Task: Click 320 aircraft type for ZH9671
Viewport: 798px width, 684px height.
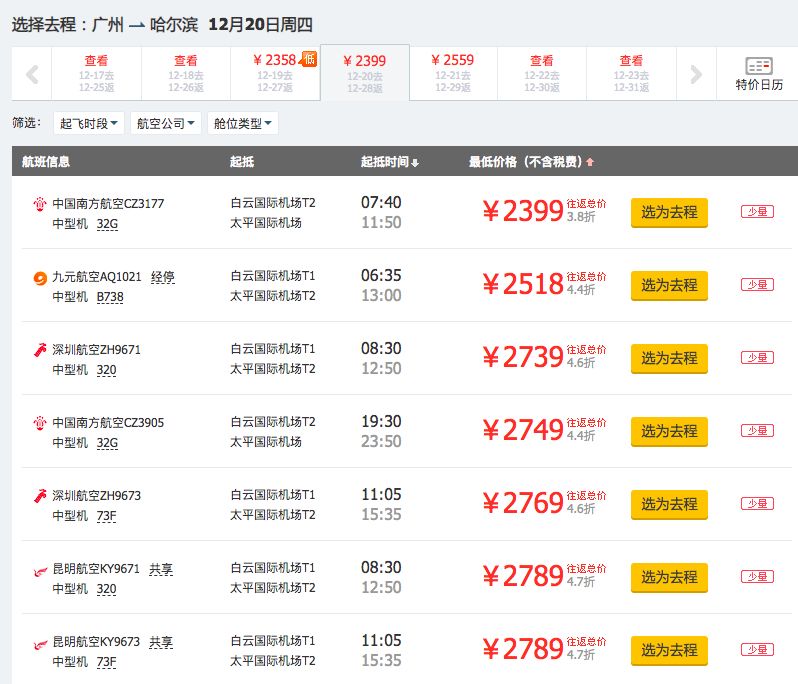Action: (106, 370)
